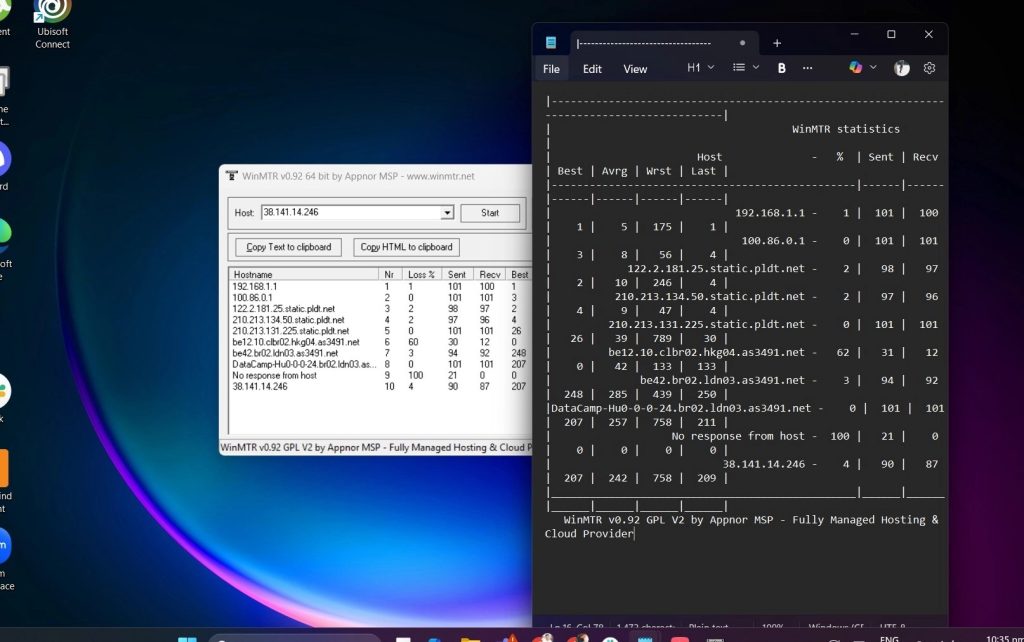Click the WinMTR title bar icon

[231, 176]
